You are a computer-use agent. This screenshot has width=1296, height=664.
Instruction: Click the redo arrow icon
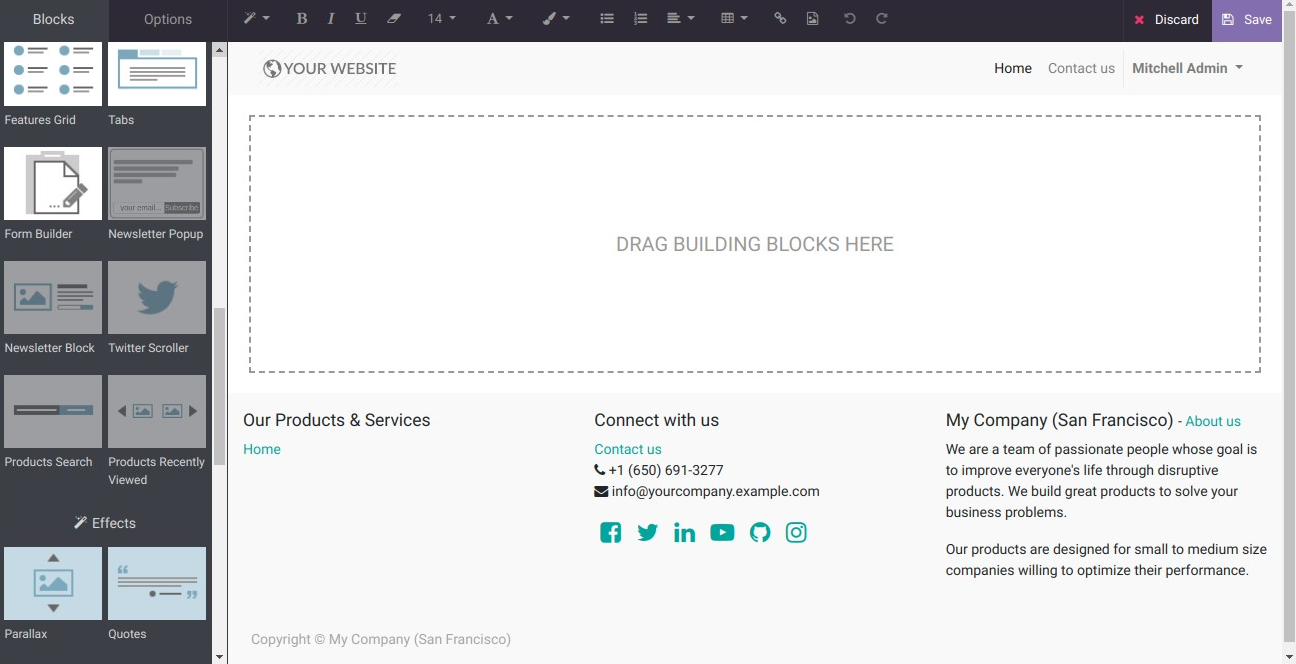click(882, 19)
